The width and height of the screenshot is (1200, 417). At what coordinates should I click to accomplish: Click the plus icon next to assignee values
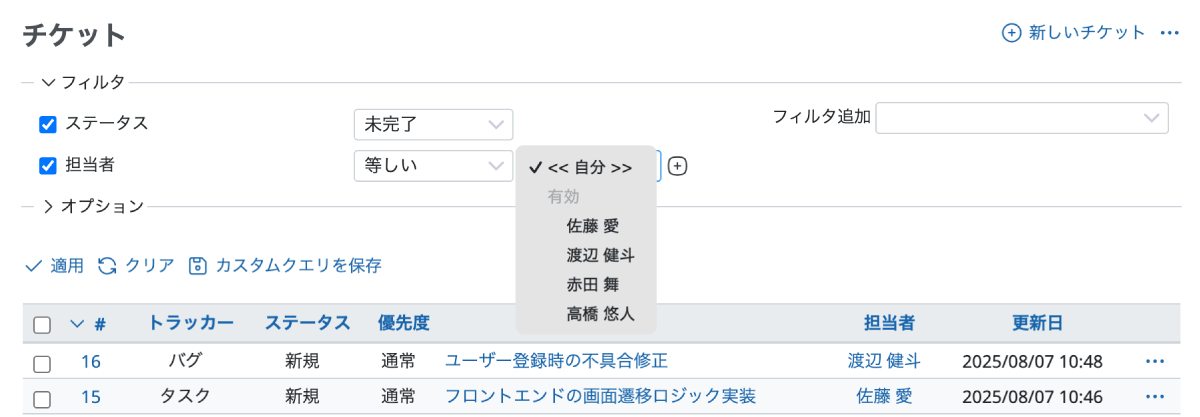677,166
